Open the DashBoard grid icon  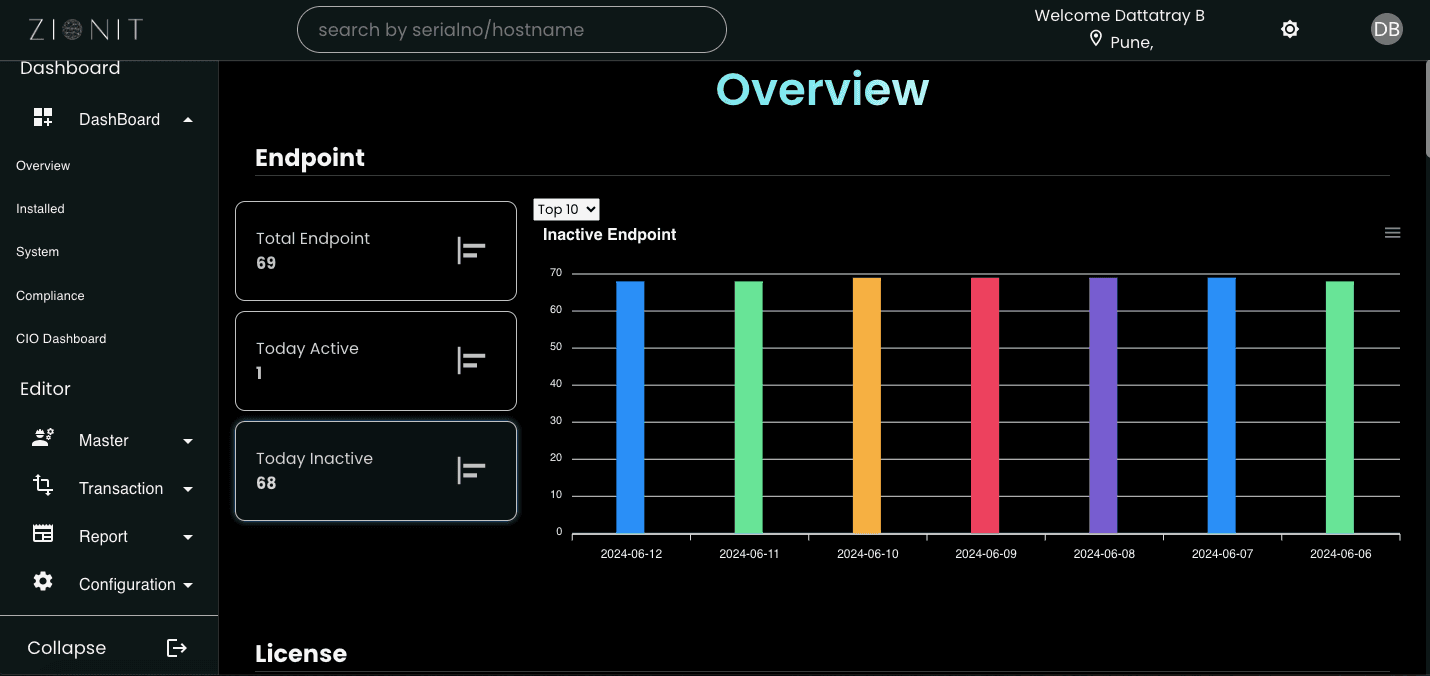coord(44,116)
